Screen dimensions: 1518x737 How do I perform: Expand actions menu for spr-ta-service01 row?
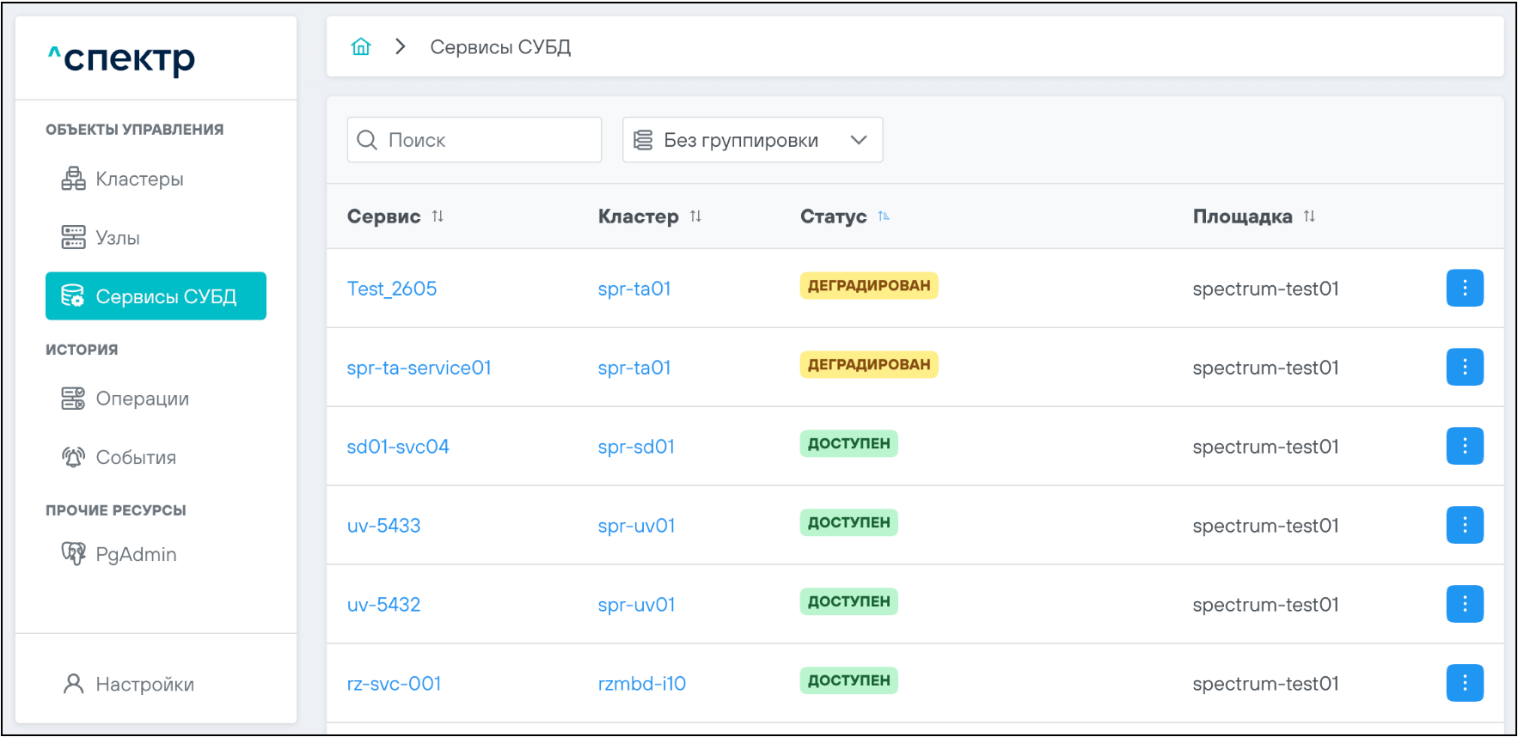pos(1464,367)
